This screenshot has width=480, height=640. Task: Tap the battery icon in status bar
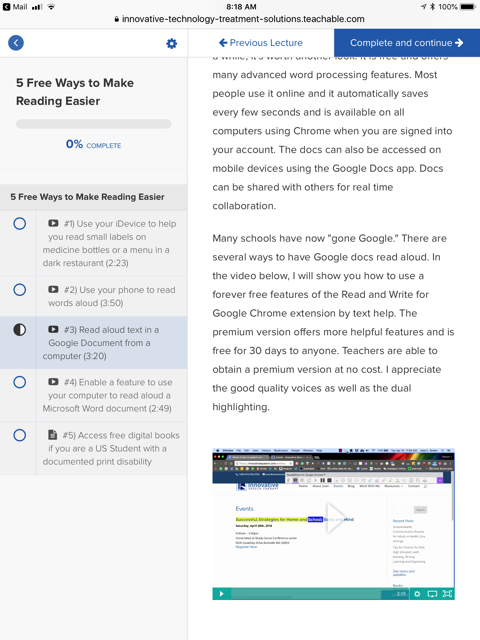click(468, 7)
